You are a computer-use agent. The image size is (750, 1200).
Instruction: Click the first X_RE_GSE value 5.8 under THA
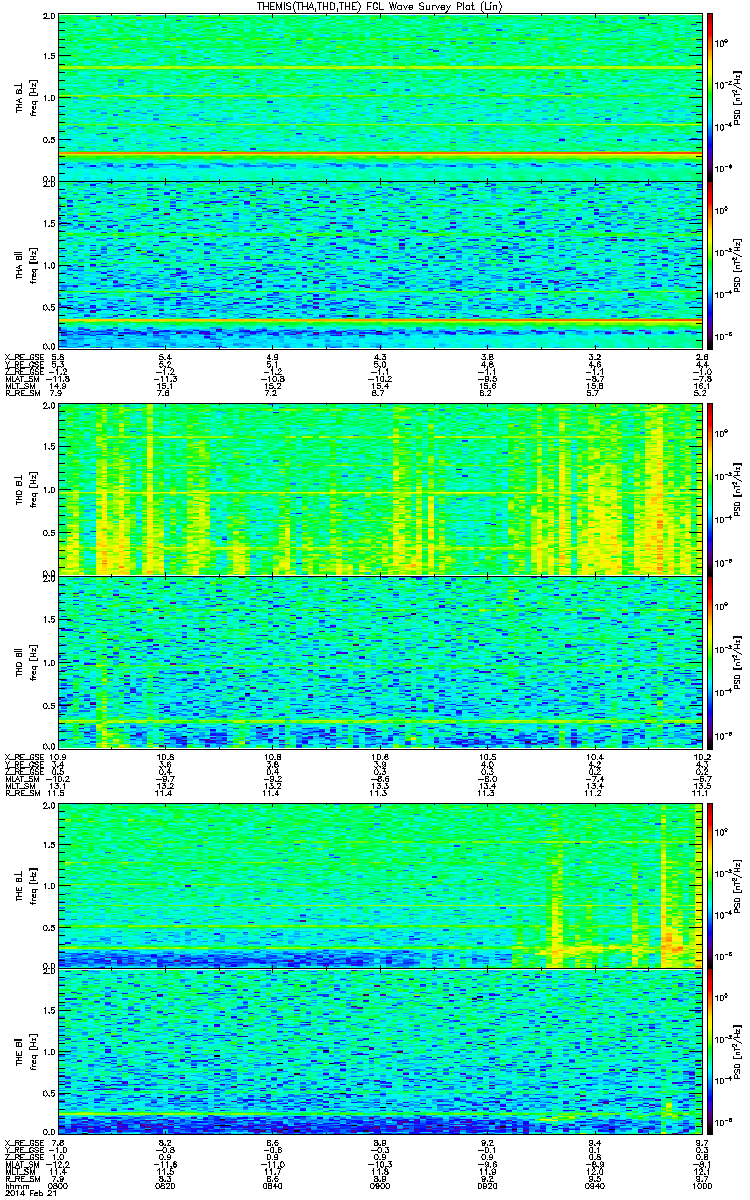(x=57, y=356)
